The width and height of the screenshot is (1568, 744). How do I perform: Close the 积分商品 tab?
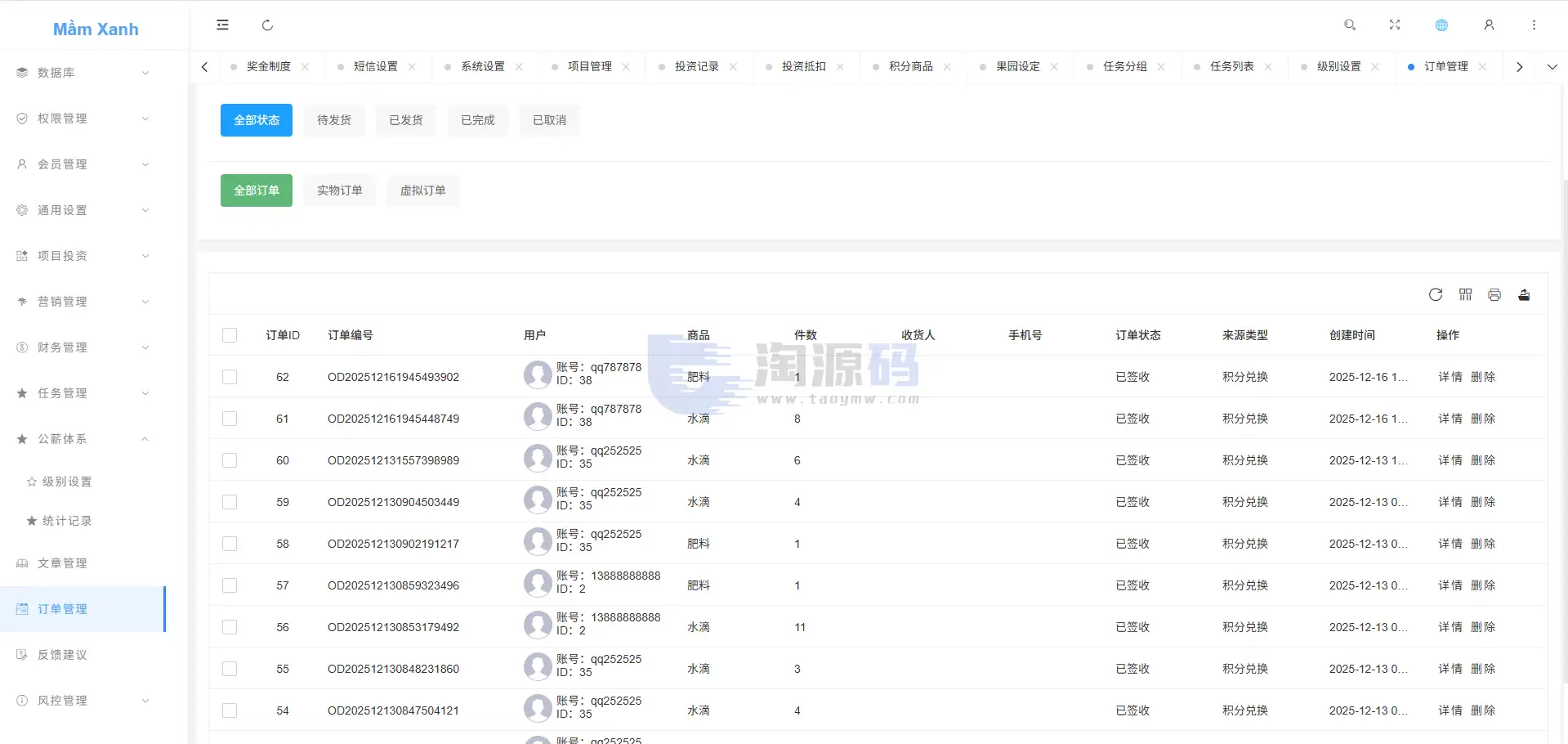(x=947, y=67)
